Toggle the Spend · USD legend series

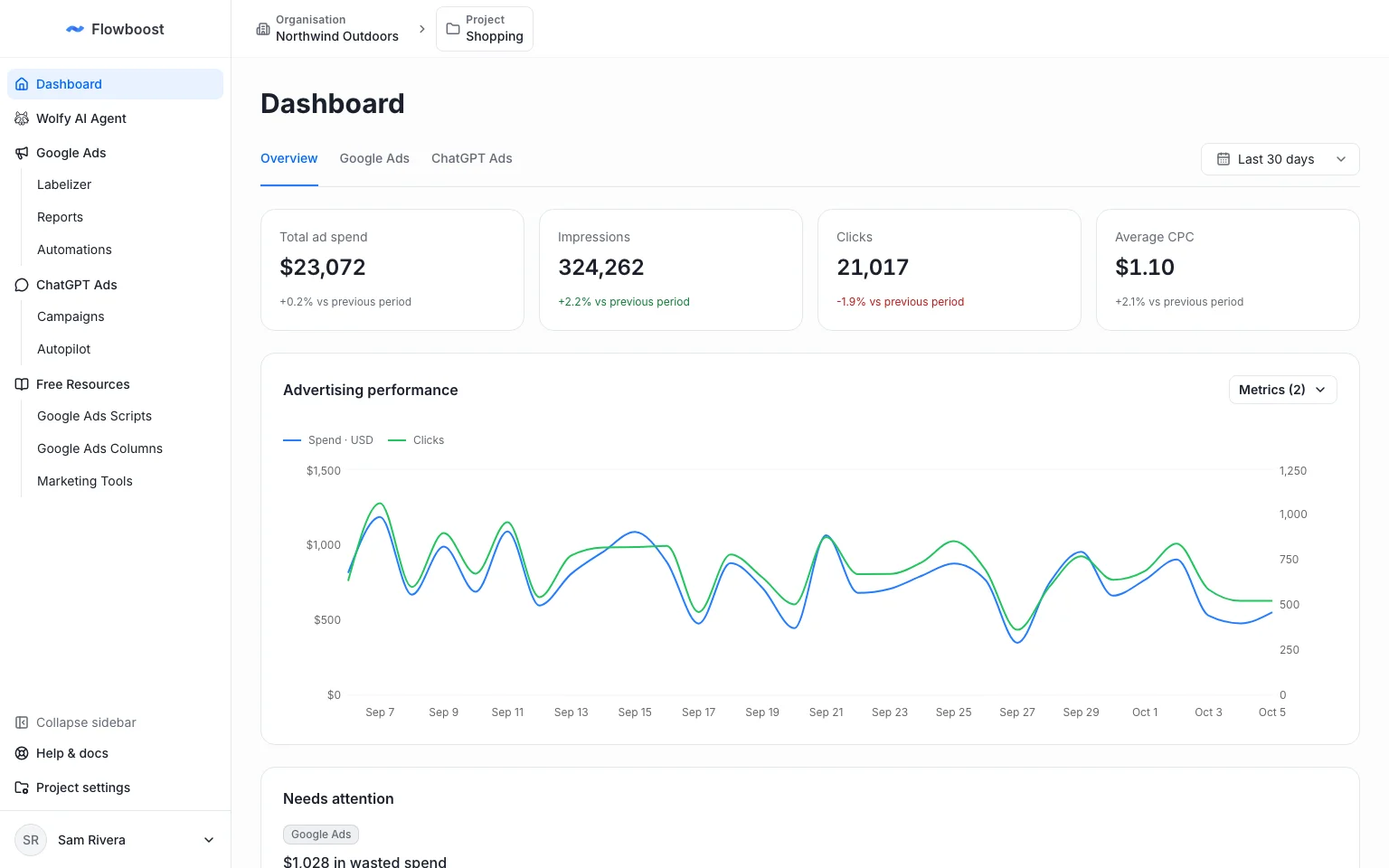tap(328, 440)
